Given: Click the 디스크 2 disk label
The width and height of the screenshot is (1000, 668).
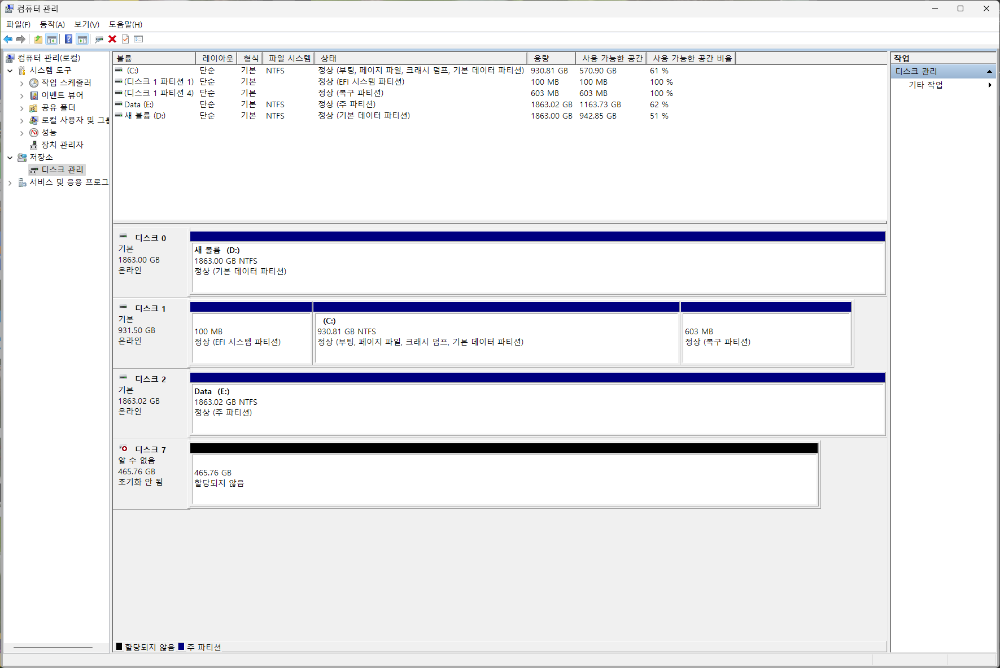Looking at the screenshot, I should pos(151,379).
